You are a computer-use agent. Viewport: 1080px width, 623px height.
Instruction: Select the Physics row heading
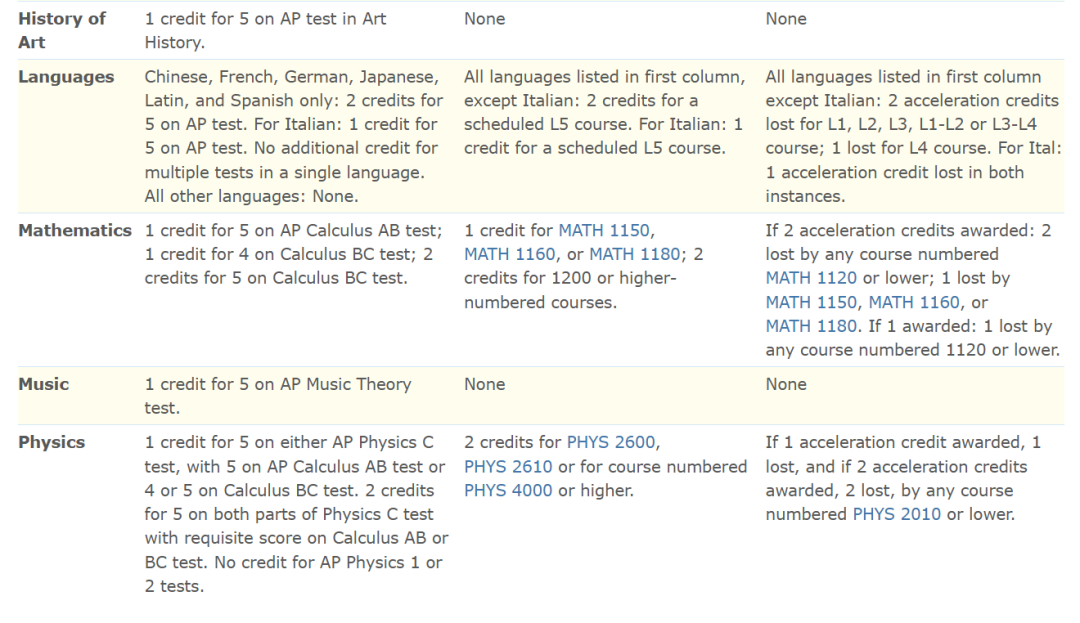(52, 442)
